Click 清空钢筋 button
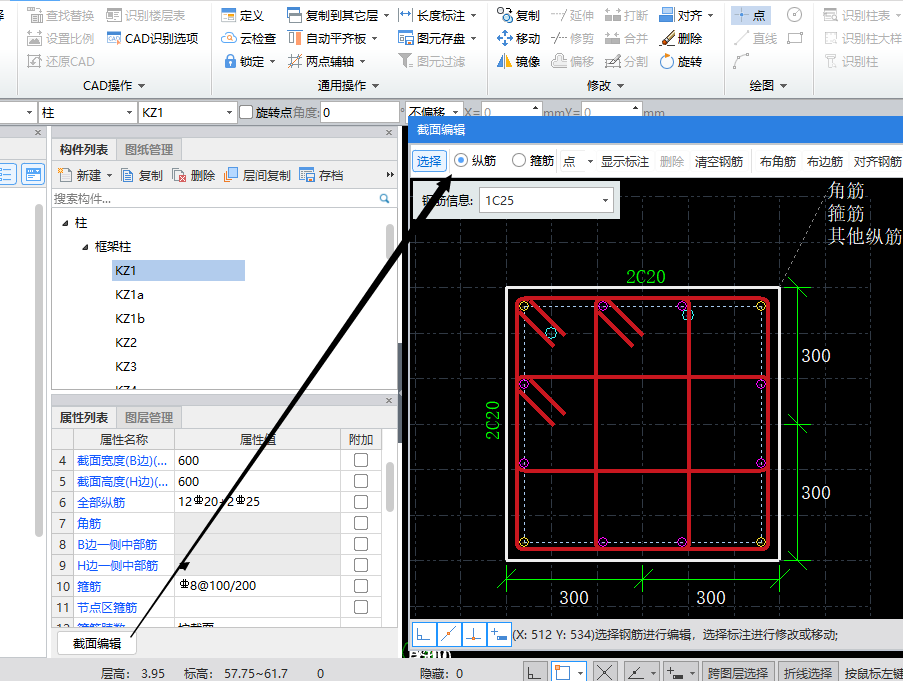Screen dimensions: 903x681 pyautogui.click(x=719, y=161)
